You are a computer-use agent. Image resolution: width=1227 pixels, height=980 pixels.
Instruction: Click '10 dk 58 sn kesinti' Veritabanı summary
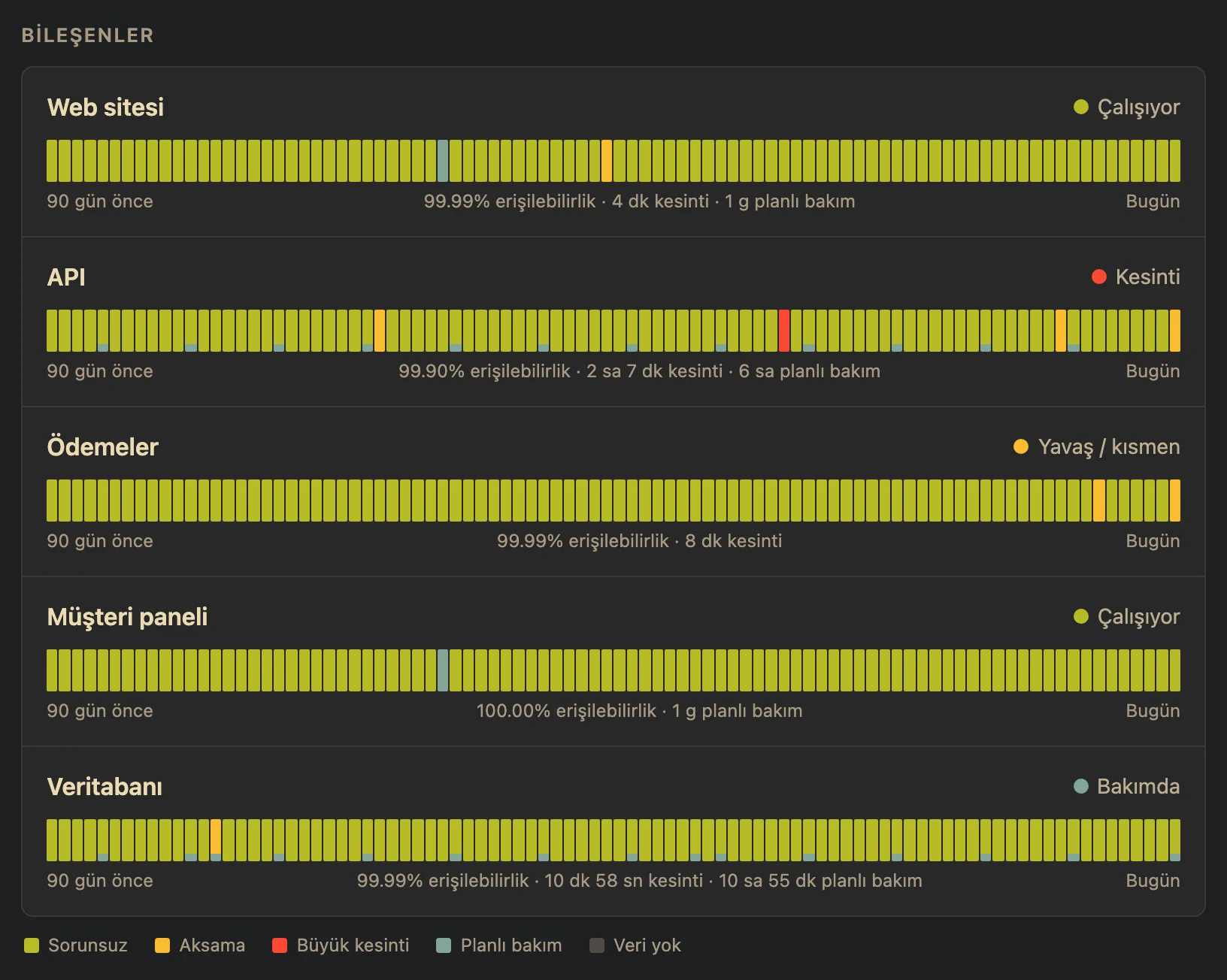click(623, 881)
